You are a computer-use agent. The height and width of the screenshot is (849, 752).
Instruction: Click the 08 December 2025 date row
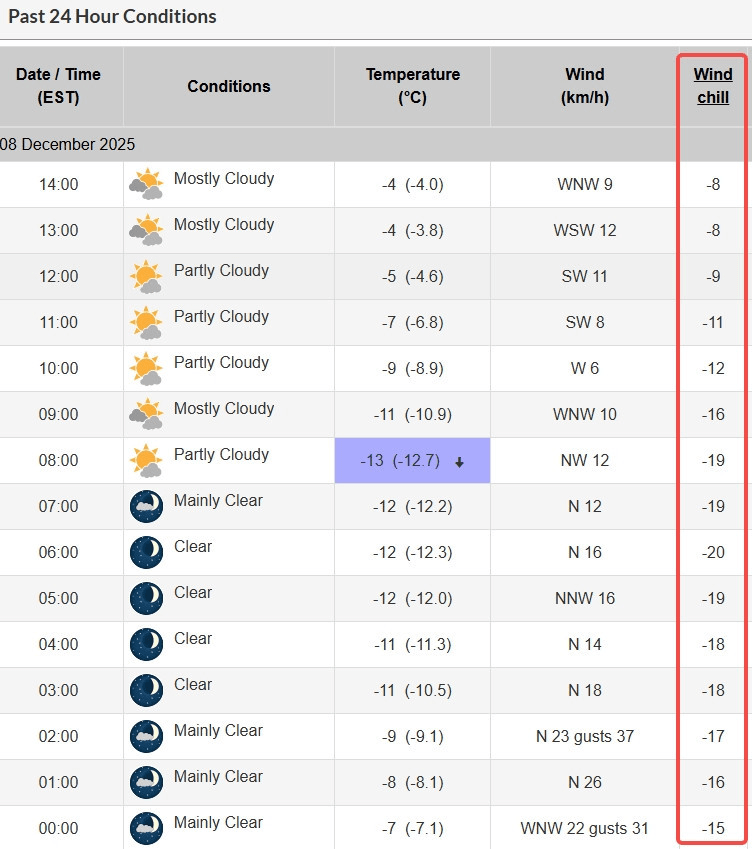coord(68,144)
